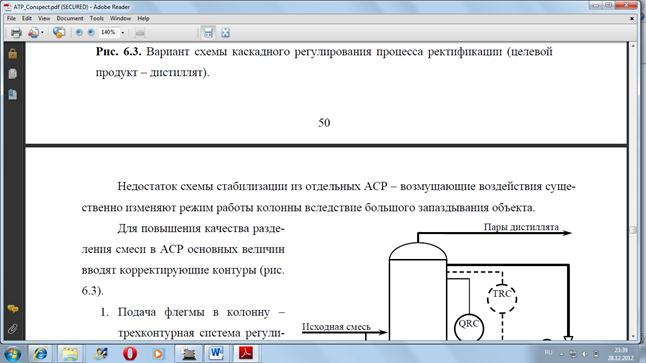Click the Print icon in the toolbar
This screenshot has height=363, width=646.
pyautogui.click(x=16, y=33)
